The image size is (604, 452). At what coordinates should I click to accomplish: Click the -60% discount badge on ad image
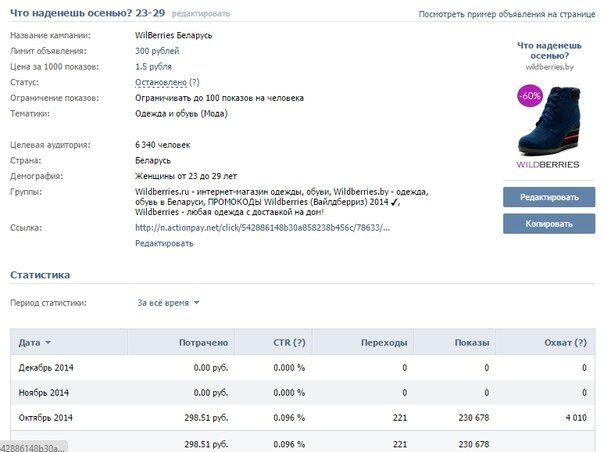coord(530,96)
